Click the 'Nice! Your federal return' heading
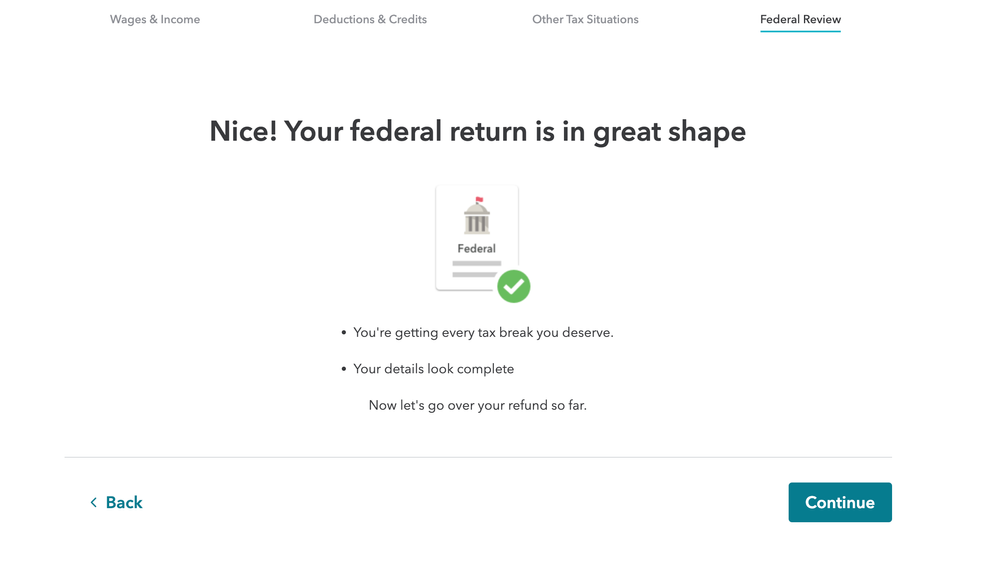998x562 pixels. tap(477, 132)
